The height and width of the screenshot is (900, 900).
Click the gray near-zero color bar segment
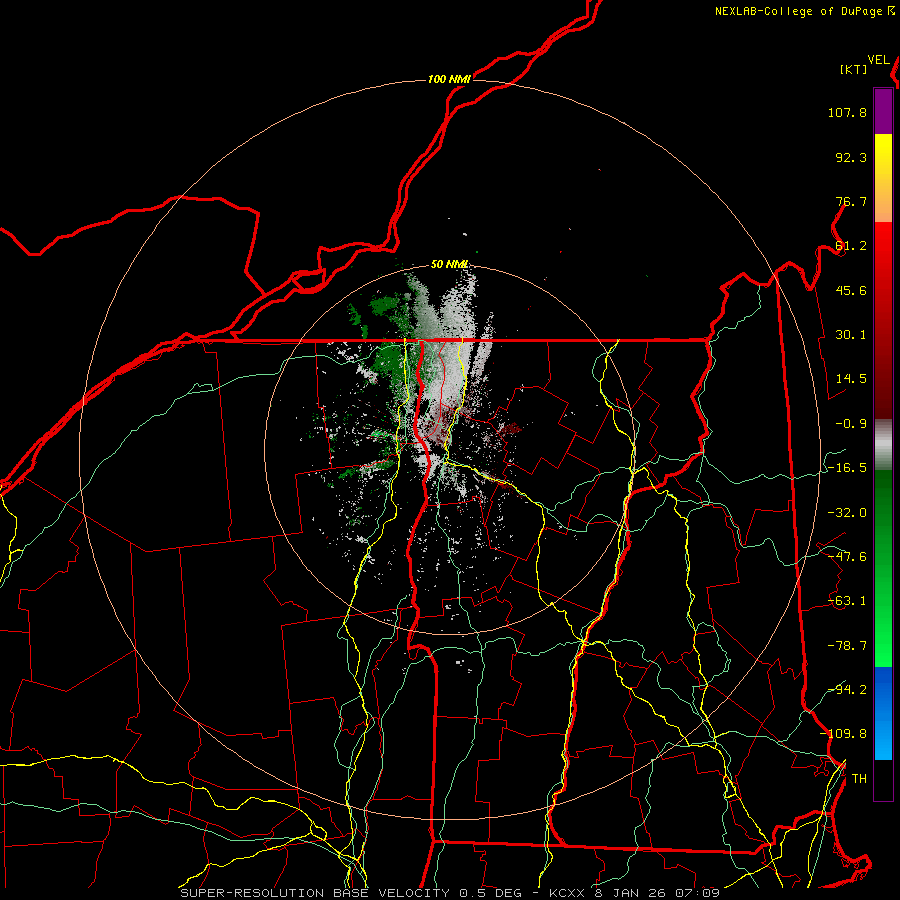883,445
